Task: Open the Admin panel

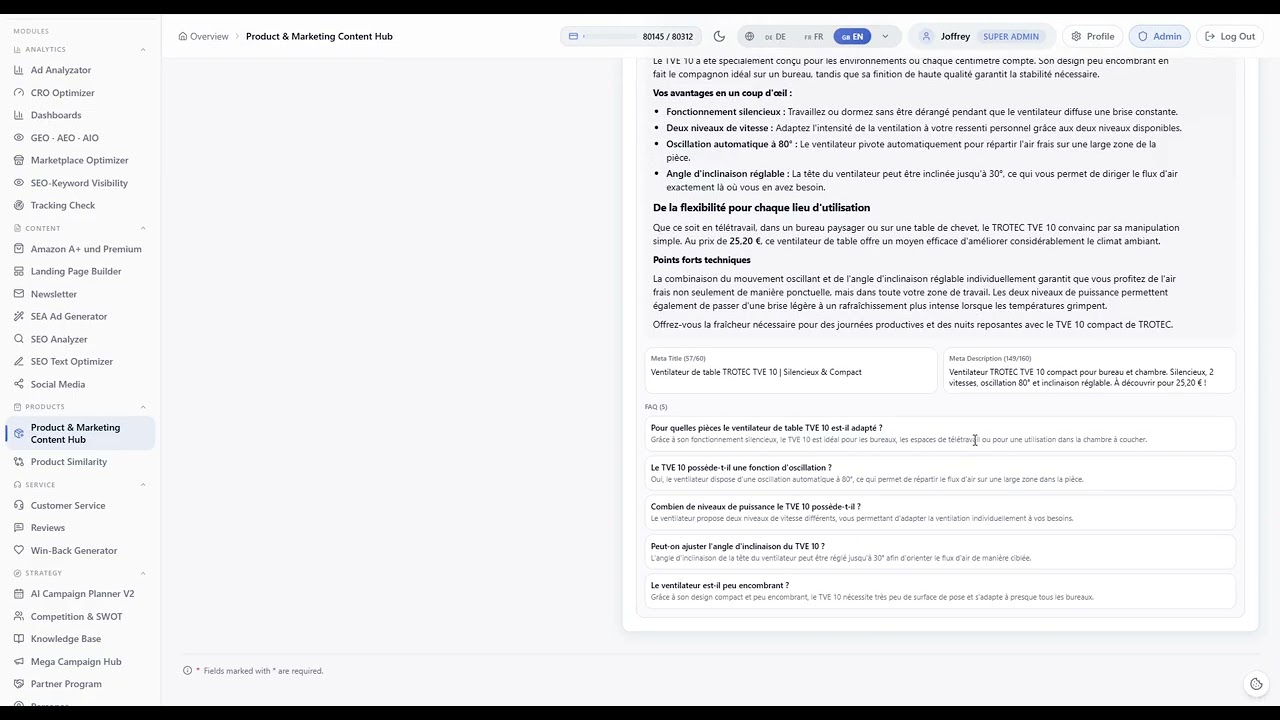Action: pyautogui.click(x=1159, y=36)
